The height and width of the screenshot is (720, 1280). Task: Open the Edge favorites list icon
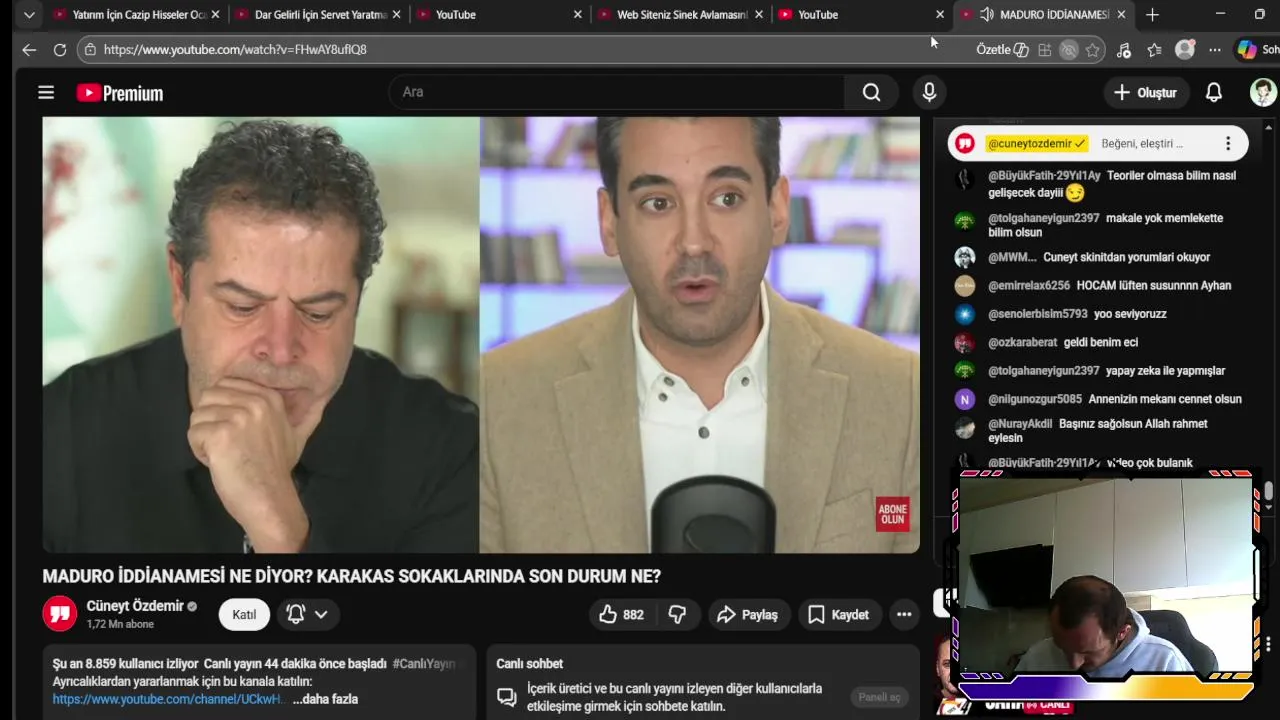1155,49
